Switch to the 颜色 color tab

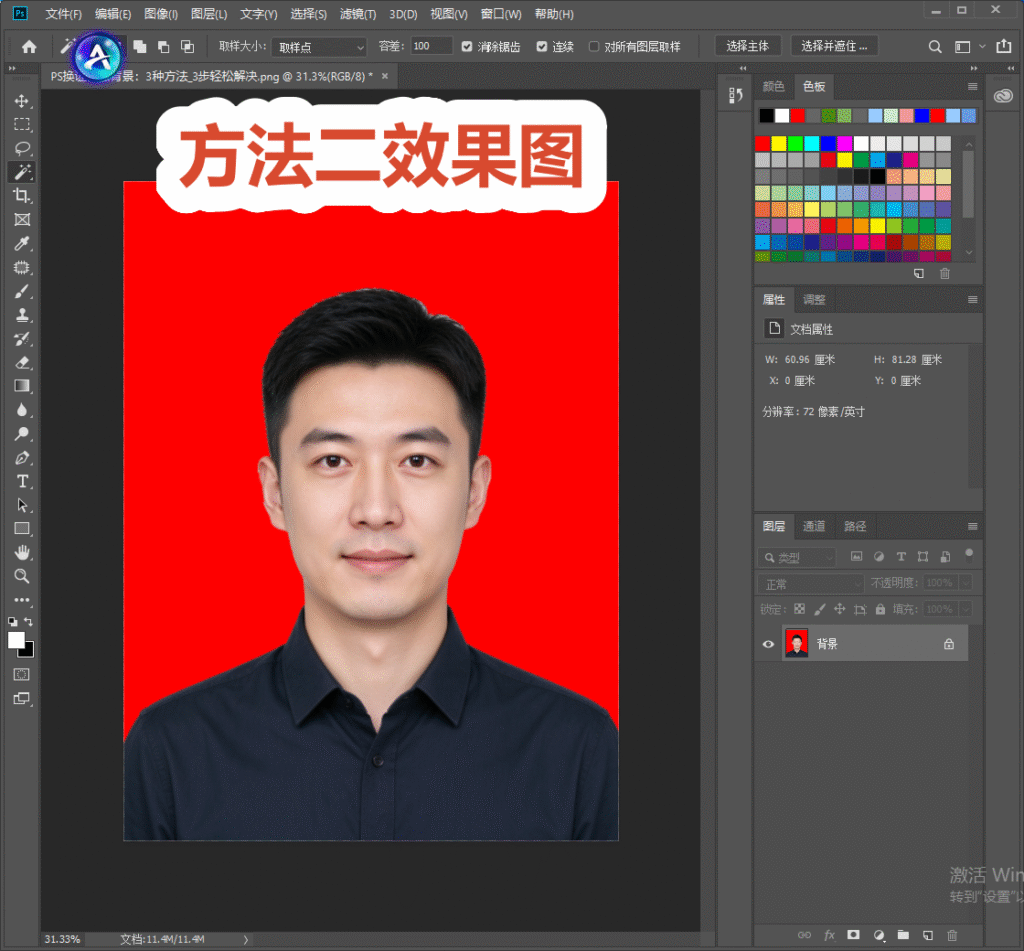(x=773, y=86)
